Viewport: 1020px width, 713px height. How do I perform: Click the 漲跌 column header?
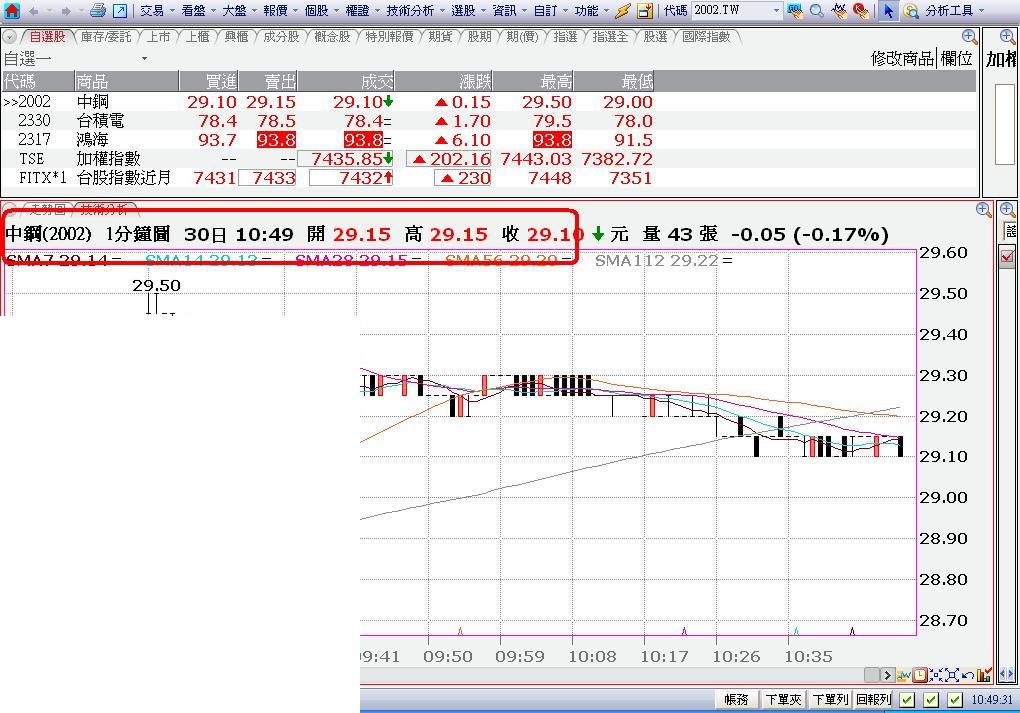[444, 81]
